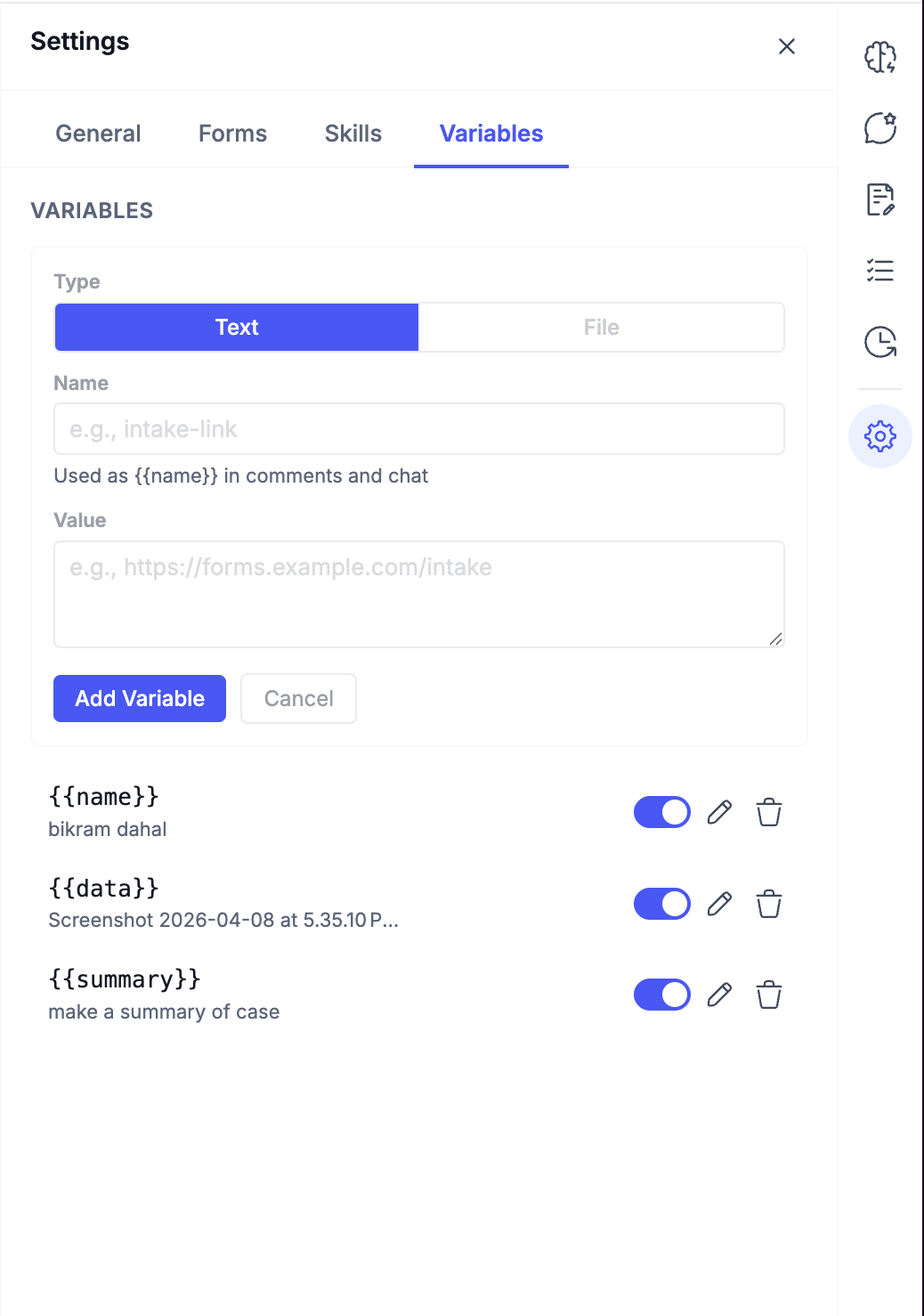Delete the {{name}} variable
The height and width of the screenshot is (1316, 924).
[x=769, y=812]
